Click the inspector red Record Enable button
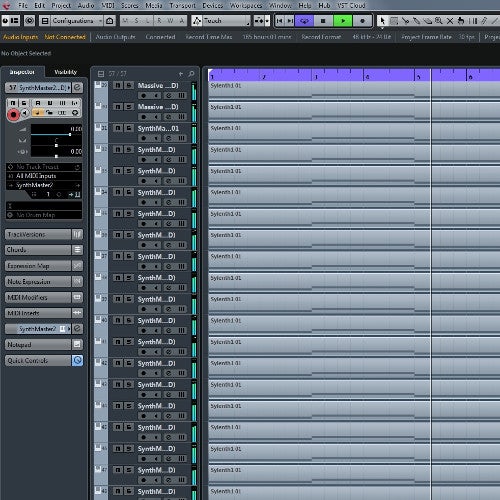 13,115
